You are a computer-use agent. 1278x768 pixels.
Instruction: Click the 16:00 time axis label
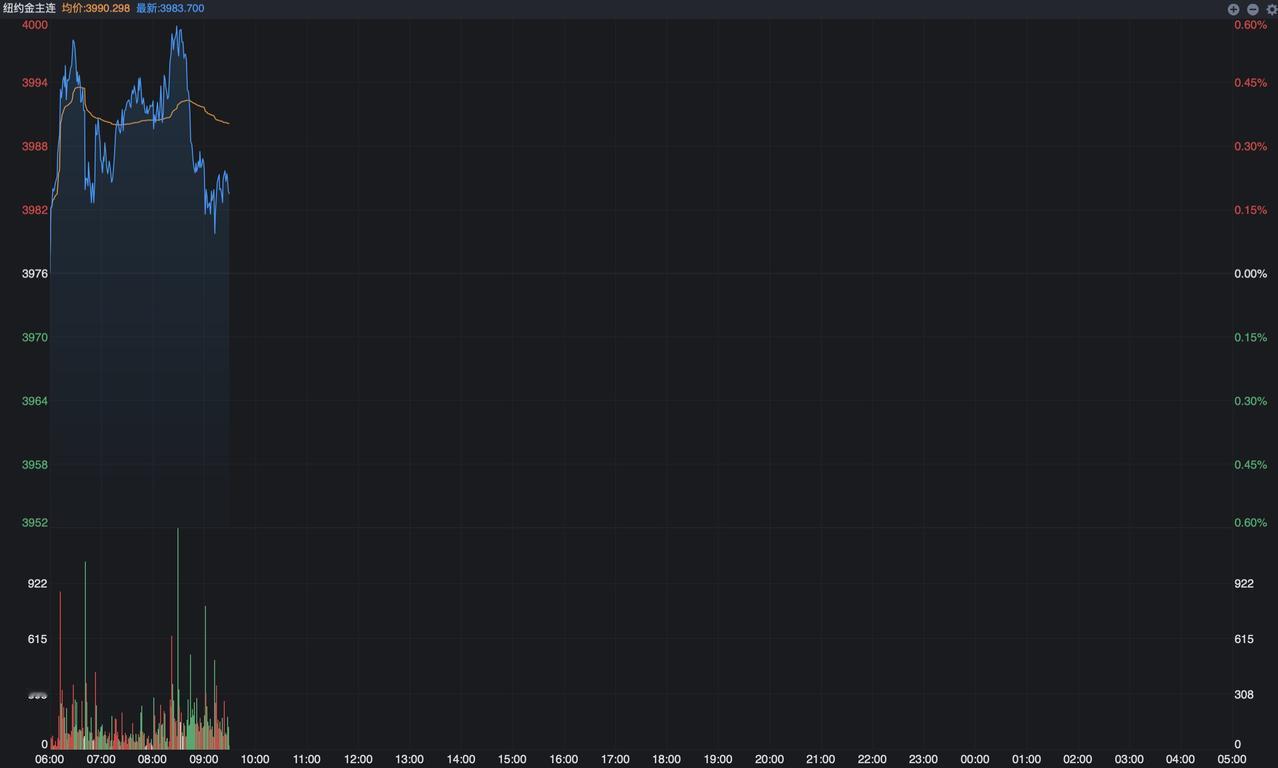564,760
